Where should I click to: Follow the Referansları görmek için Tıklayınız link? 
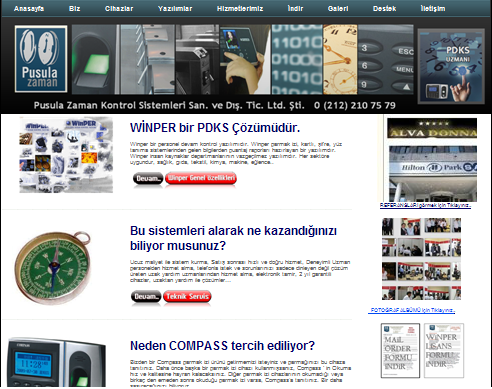[425, 205]
